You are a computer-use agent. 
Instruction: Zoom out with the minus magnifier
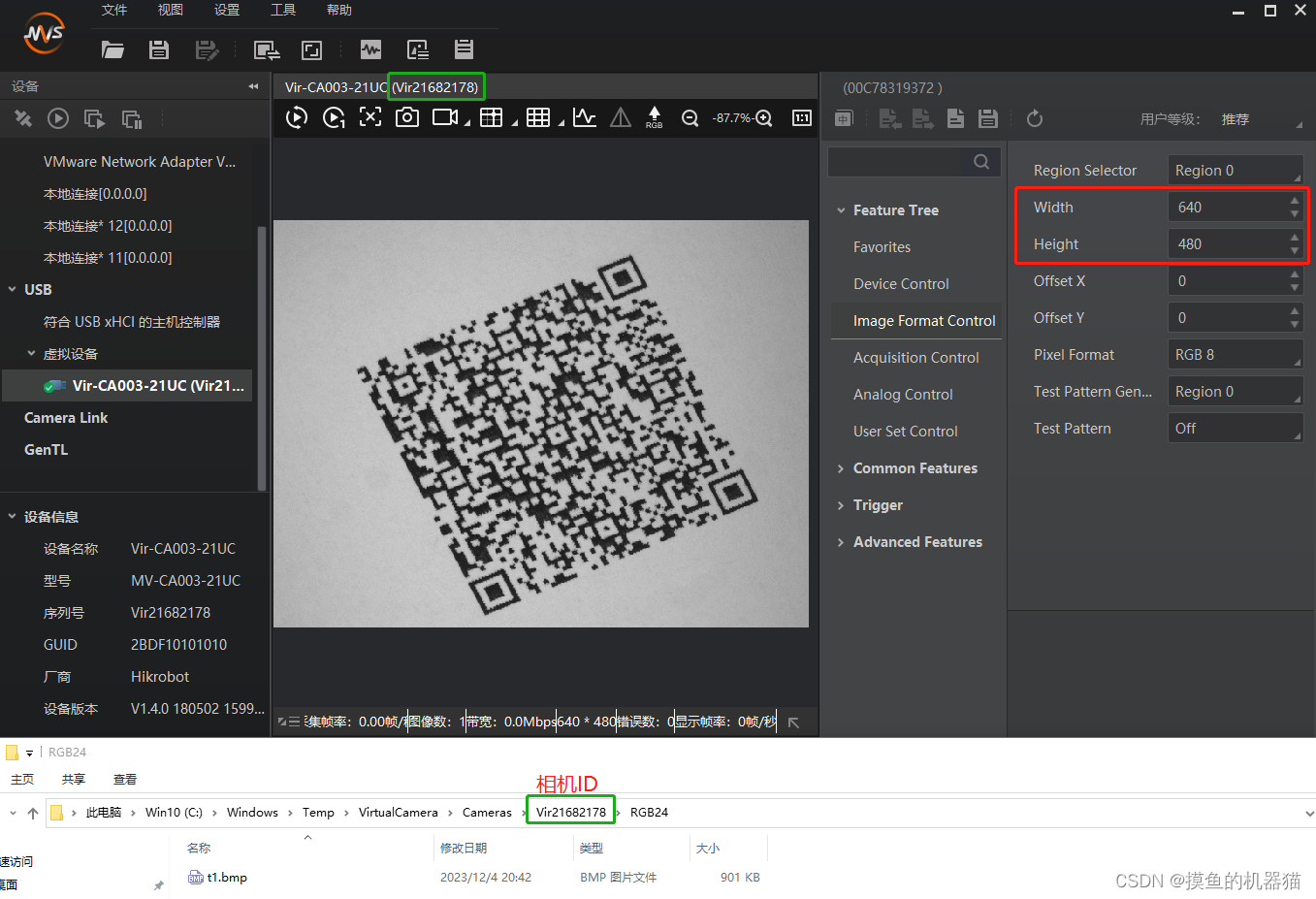click(690, 118)
